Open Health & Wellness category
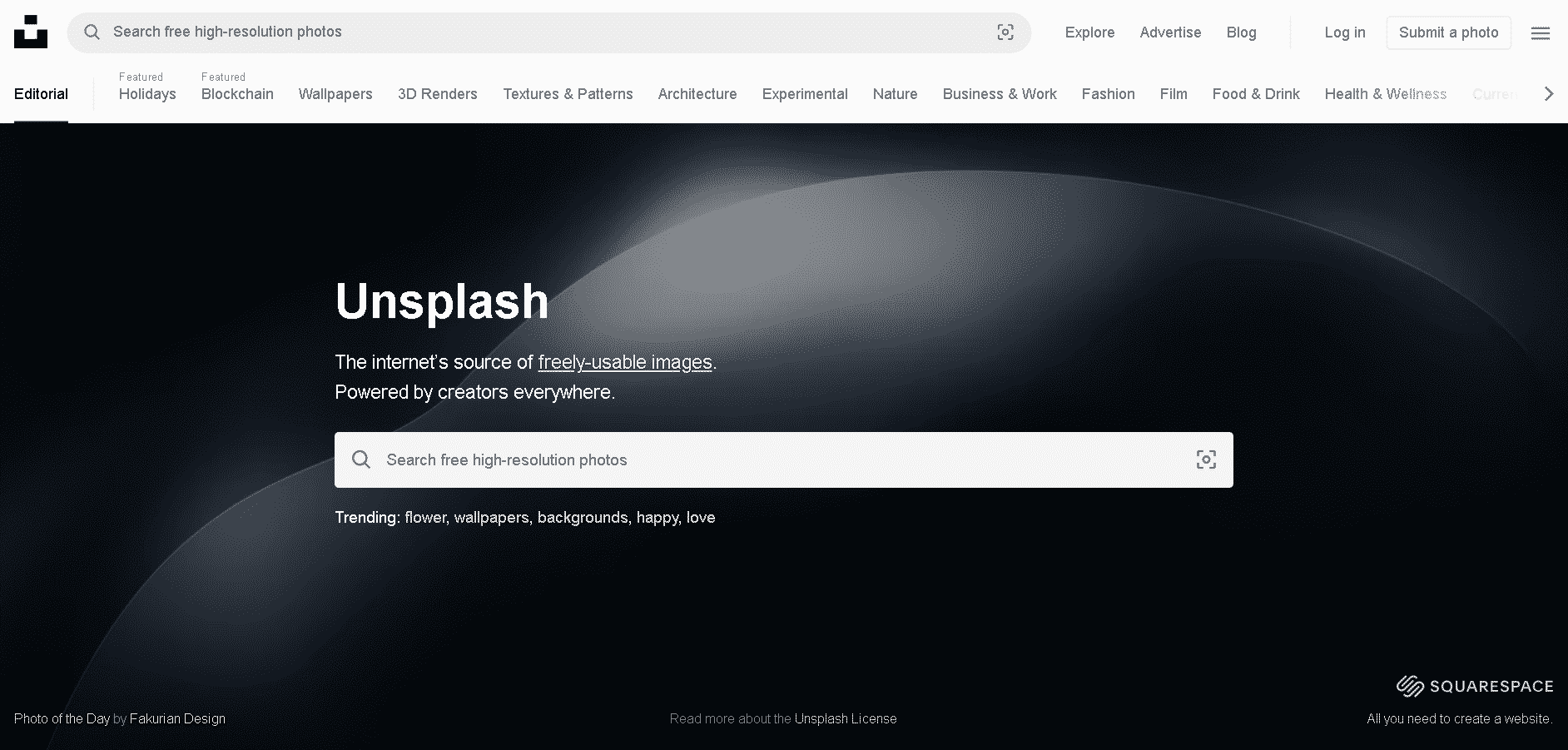This screenshot has height=750, width=1568. (1386, 94)
